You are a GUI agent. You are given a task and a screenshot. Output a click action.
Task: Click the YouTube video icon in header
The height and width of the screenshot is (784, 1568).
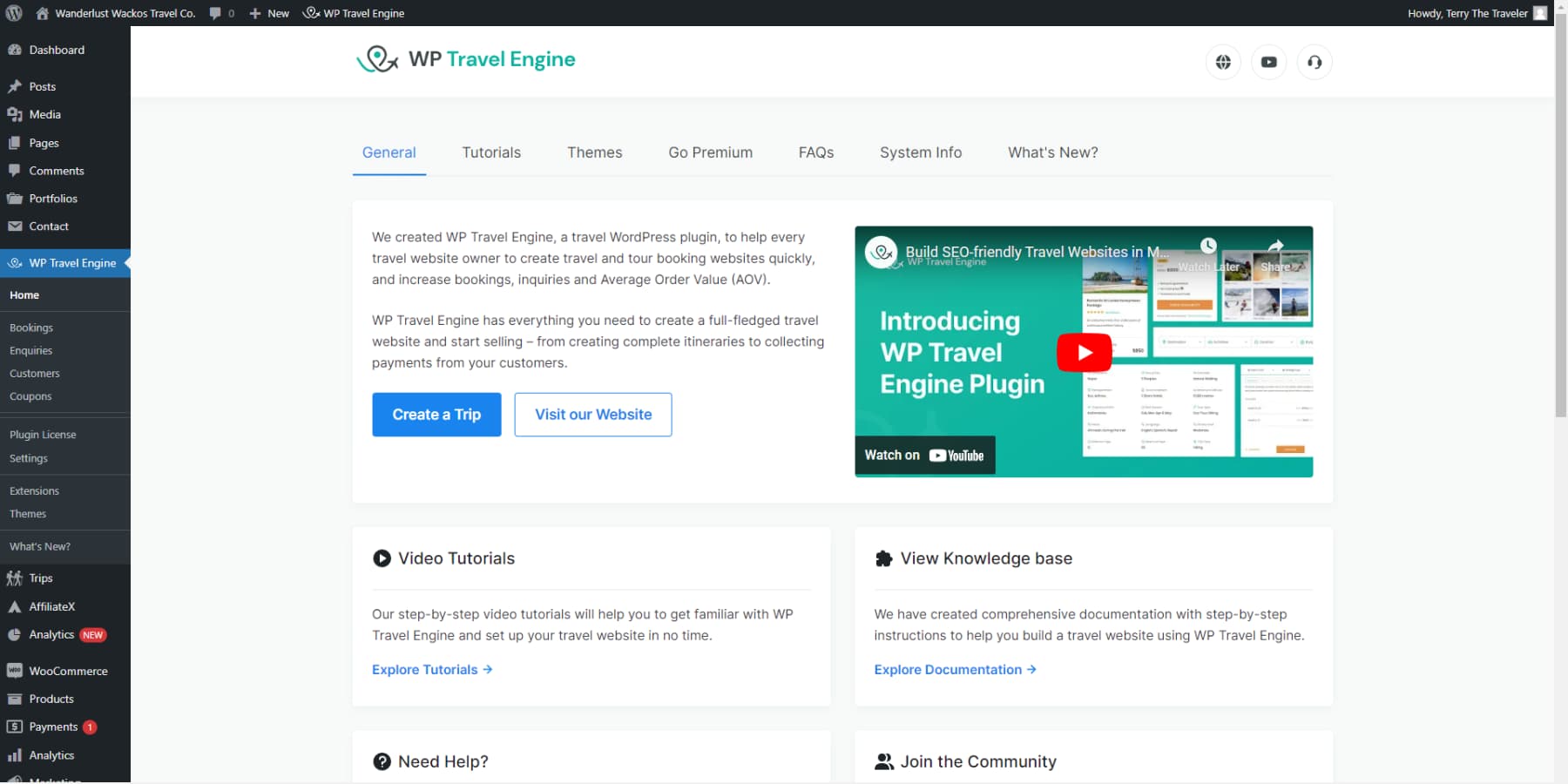[1269, 62]
